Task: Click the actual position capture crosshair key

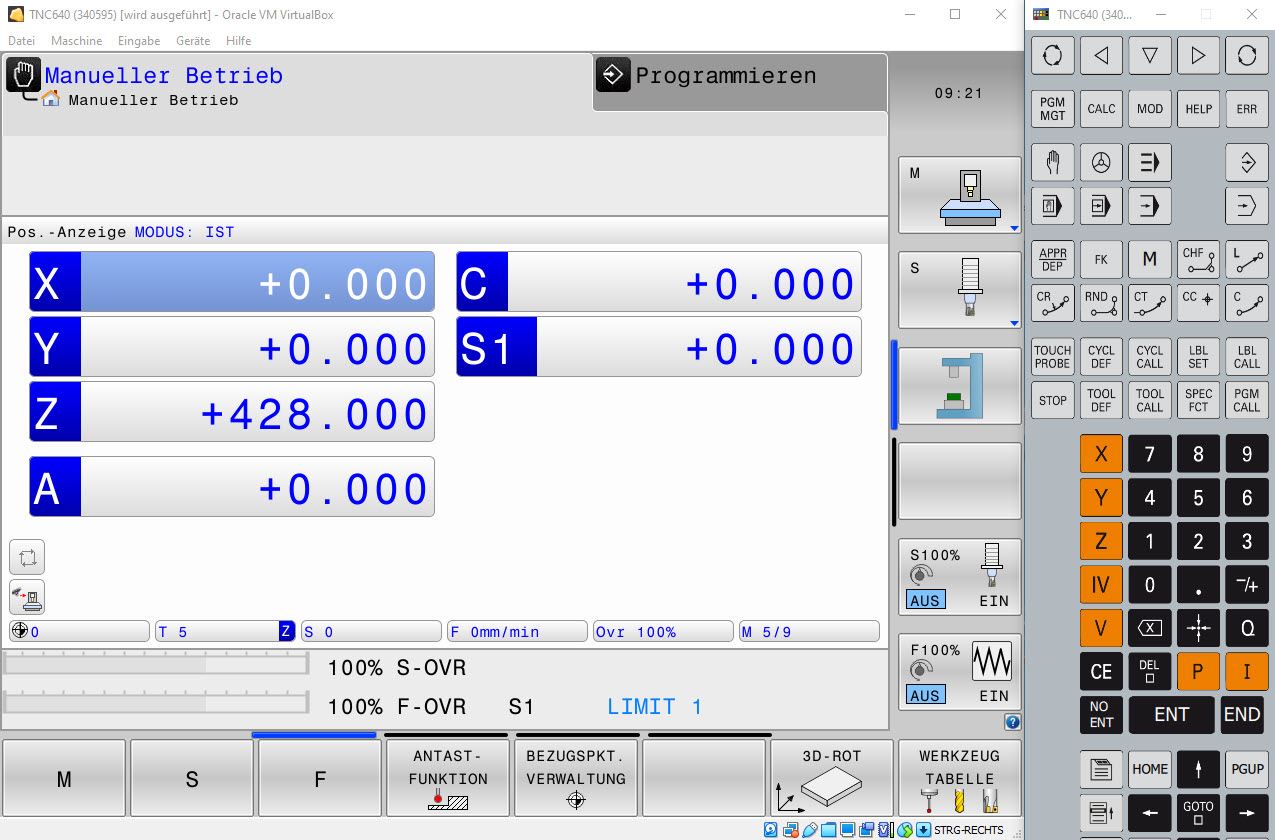Action: (1198, 628)
